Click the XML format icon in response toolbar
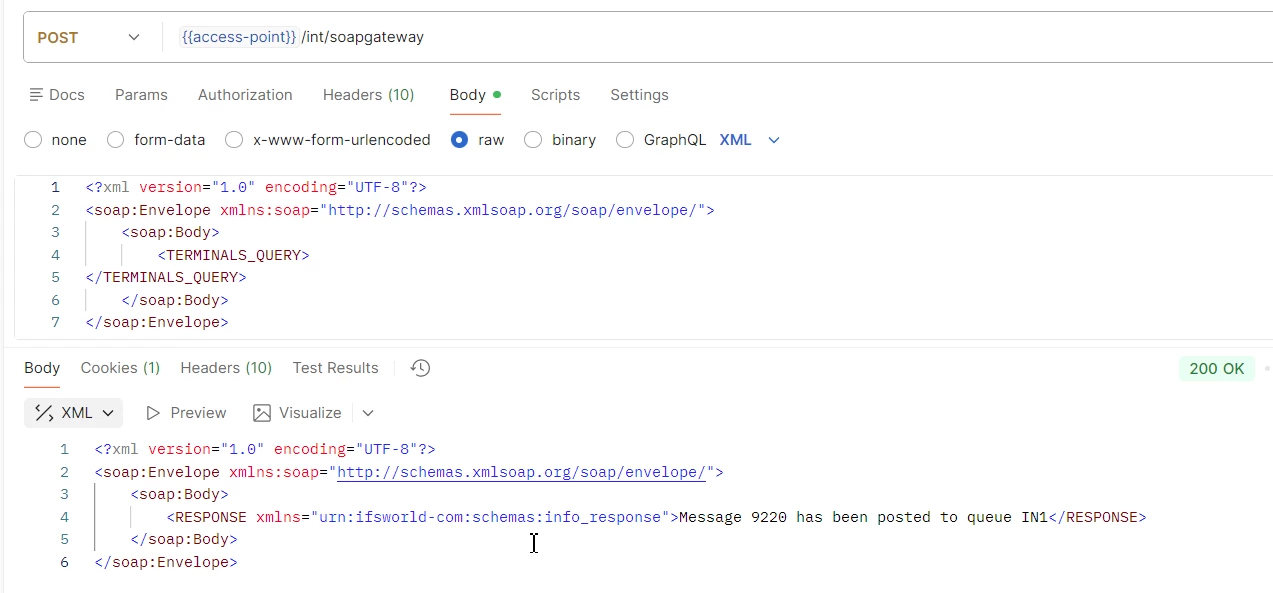 [x=44, y=413]
